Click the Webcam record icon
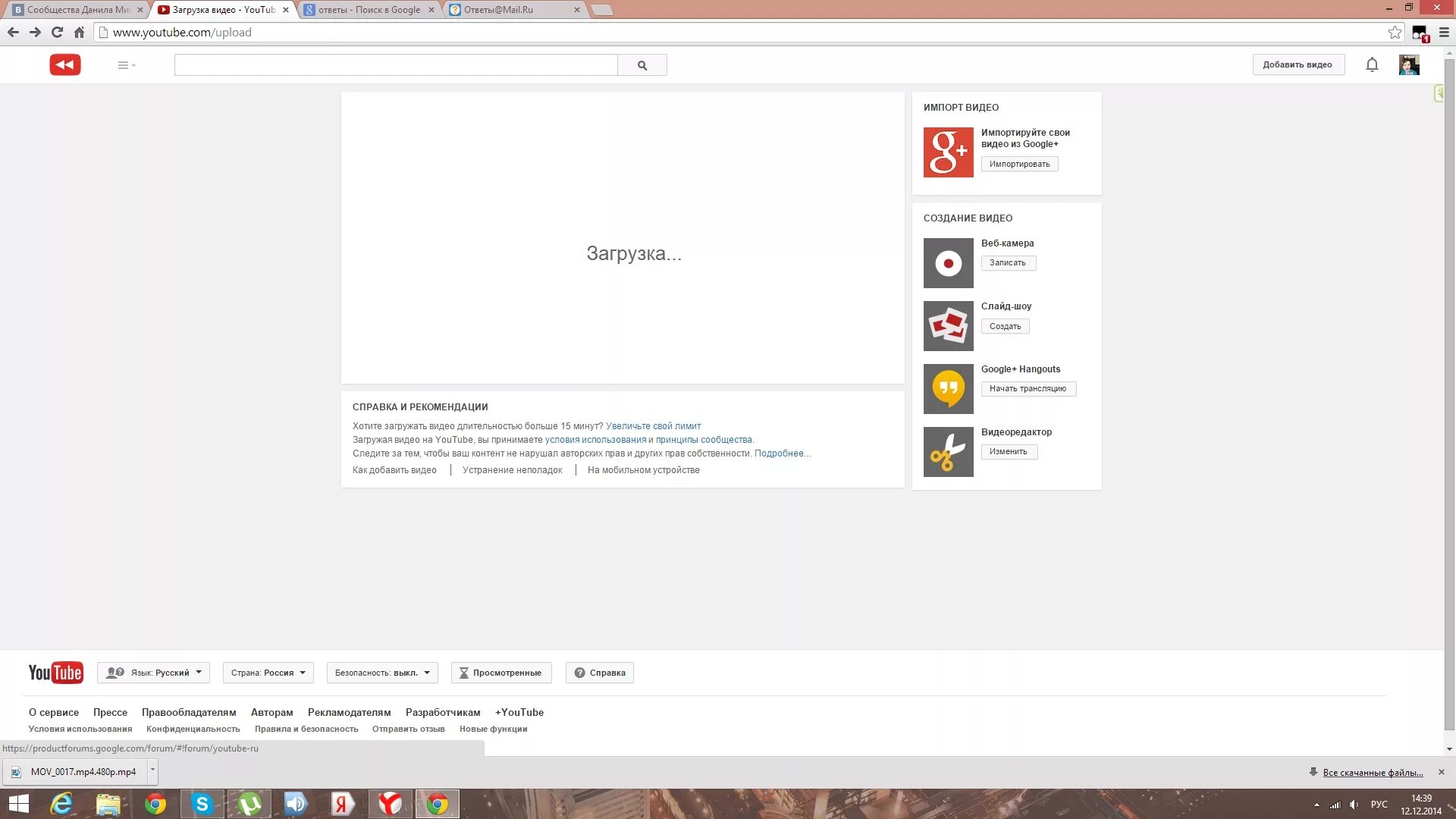The width and height of the screenshot is (1456, 819). pos(948,263)
